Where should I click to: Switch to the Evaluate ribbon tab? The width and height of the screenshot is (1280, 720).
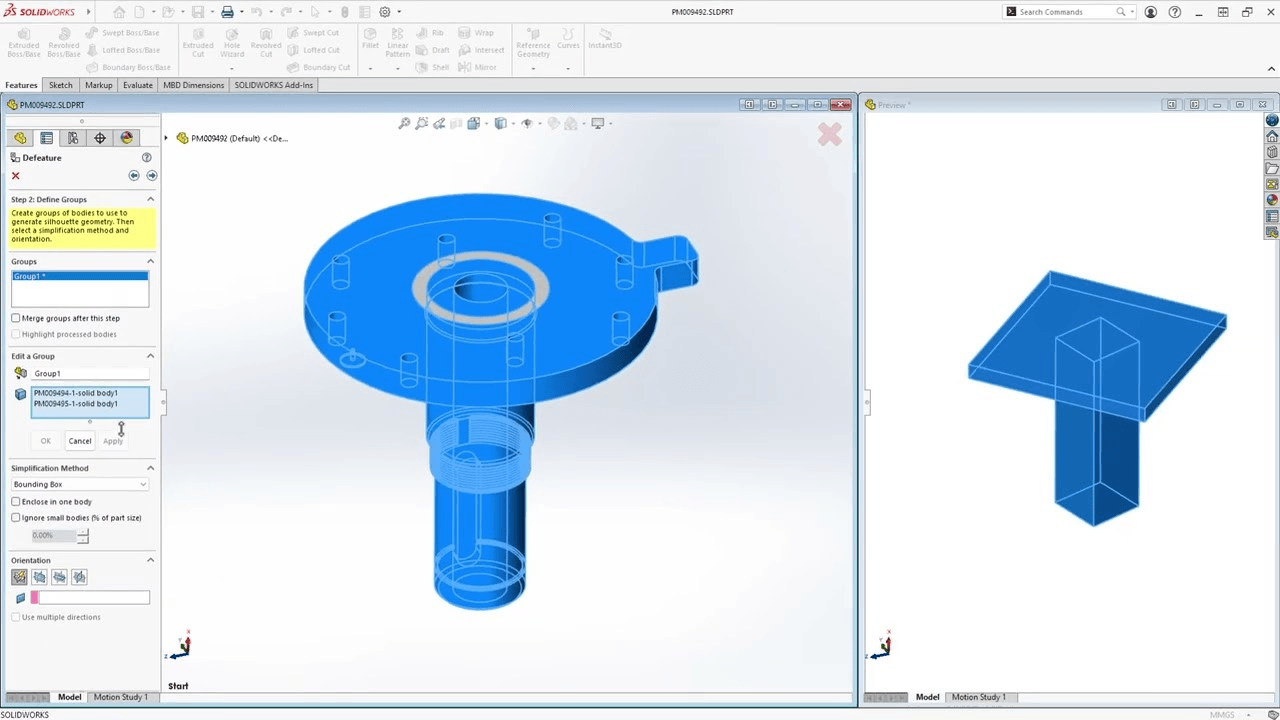[x=137, y=85]
